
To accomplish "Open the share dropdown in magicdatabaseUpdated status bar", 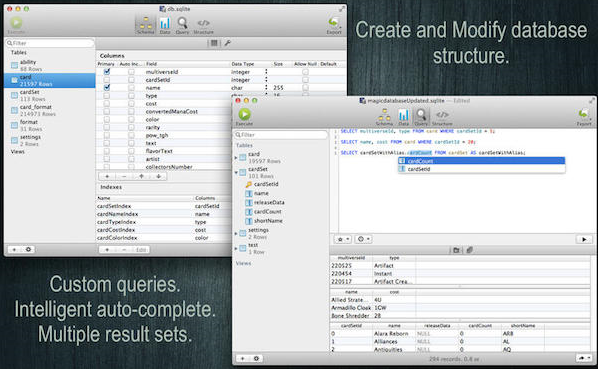I will pos(584,358).
